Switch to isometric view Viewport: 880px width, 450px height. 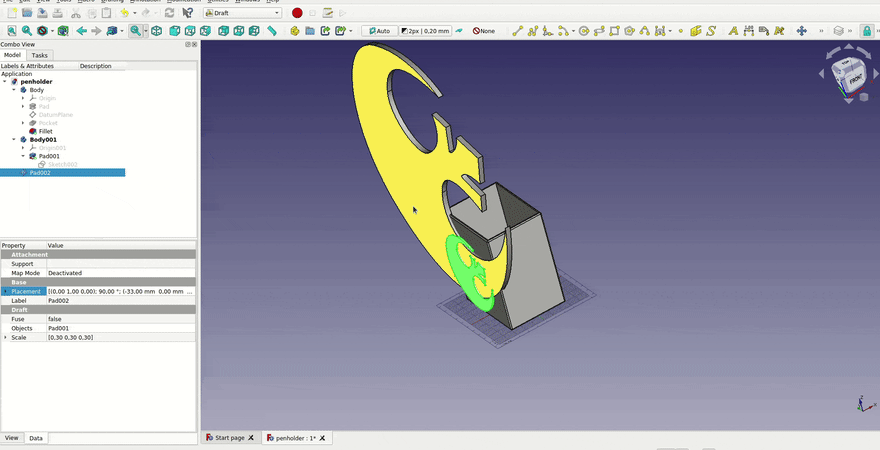pyautogui.click(x=157, y=31)
